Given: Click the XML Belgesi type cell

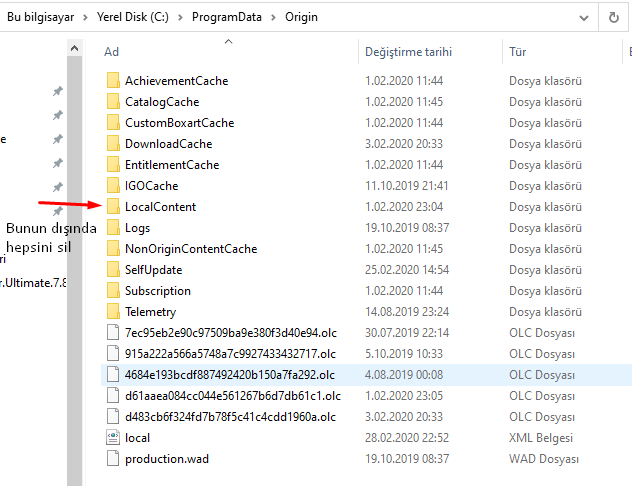Looking at the screenshot, I should 541,438.
